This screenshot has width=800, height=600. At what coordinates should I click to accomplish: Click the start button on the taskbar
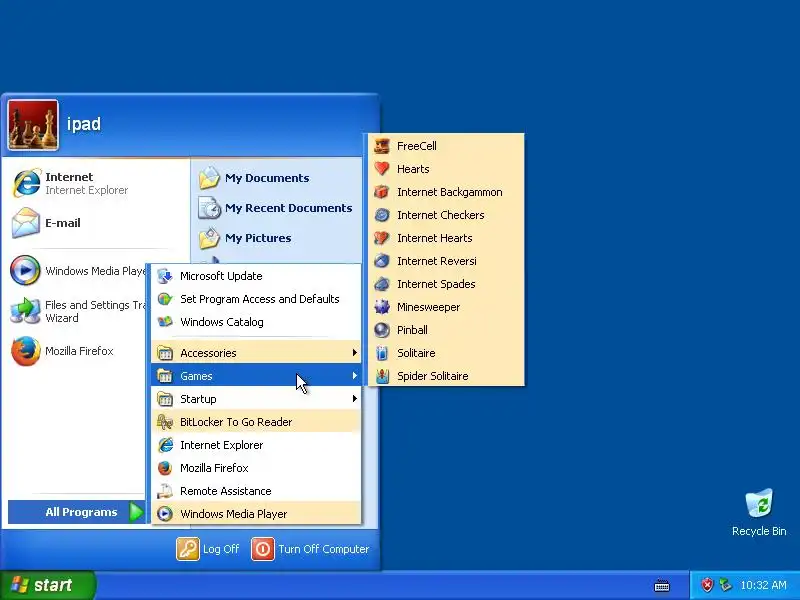[47, 585]
